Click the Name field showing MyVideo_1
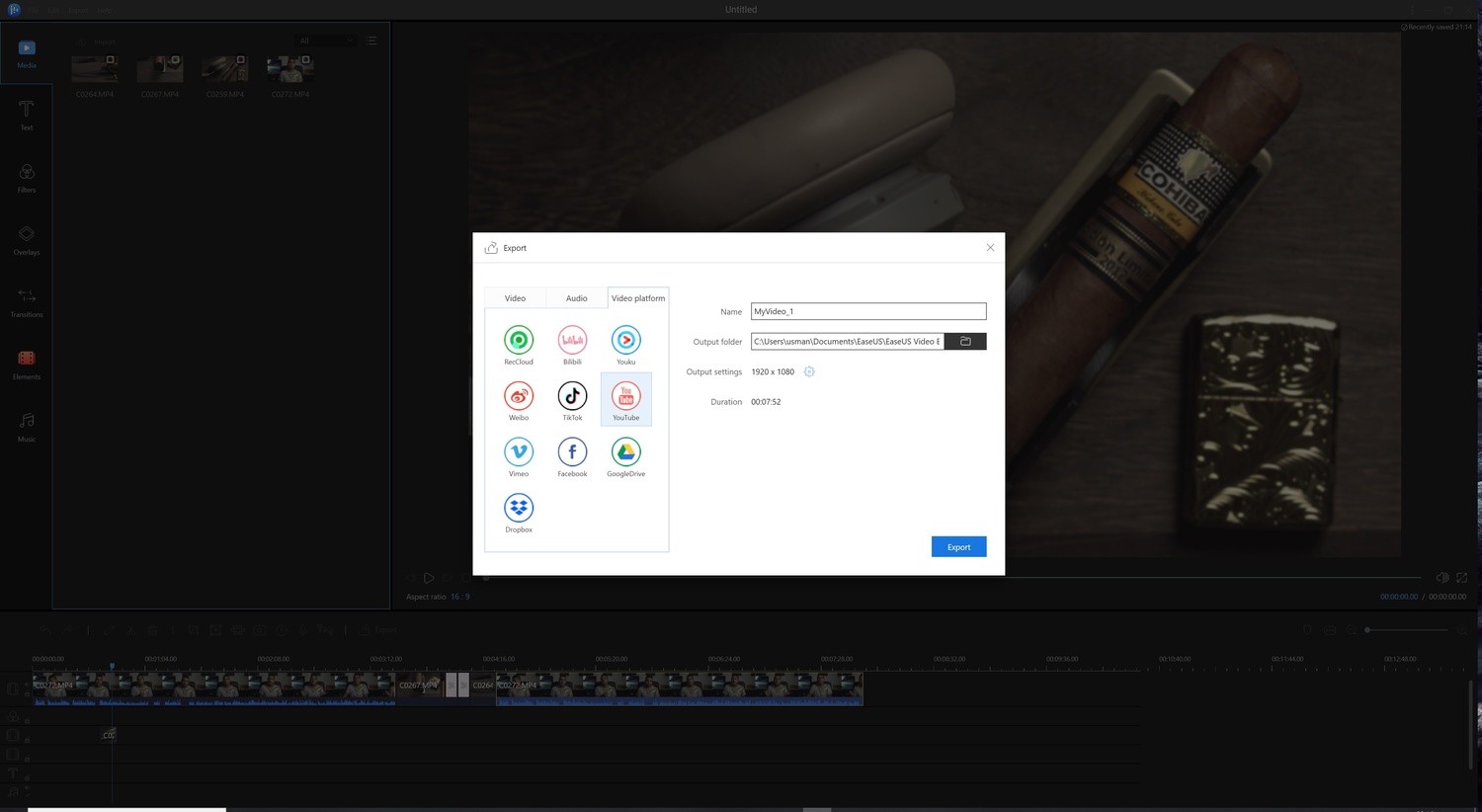The image size is (1482, 812). click(868, 311)
